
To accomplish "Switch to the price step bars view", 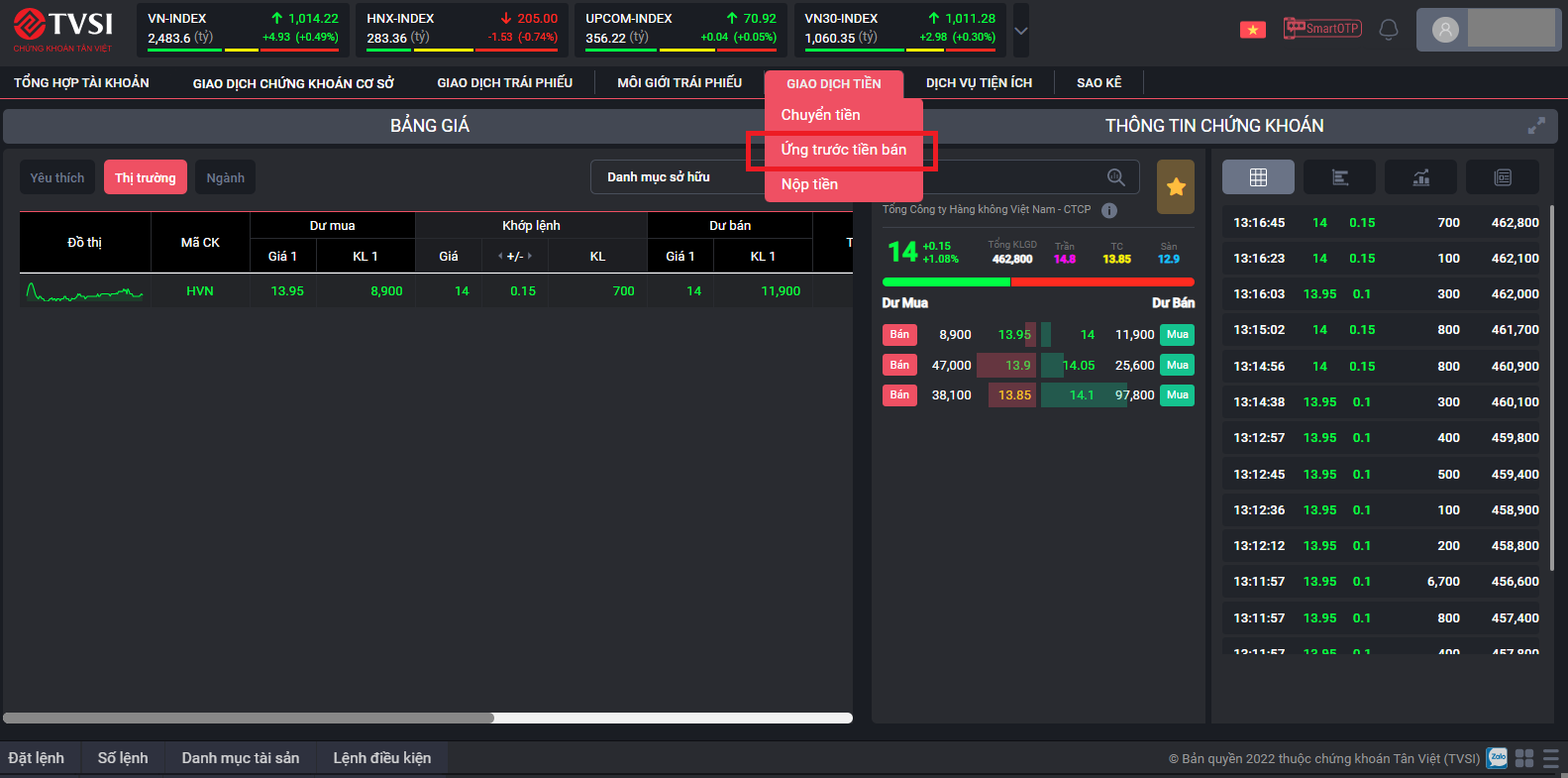I will pos(1339,177).
